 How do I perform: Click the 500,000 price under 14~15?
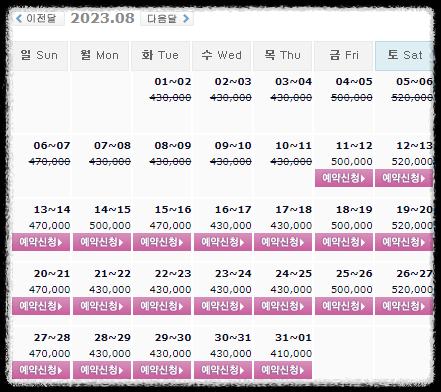click(x=110, y=226)
